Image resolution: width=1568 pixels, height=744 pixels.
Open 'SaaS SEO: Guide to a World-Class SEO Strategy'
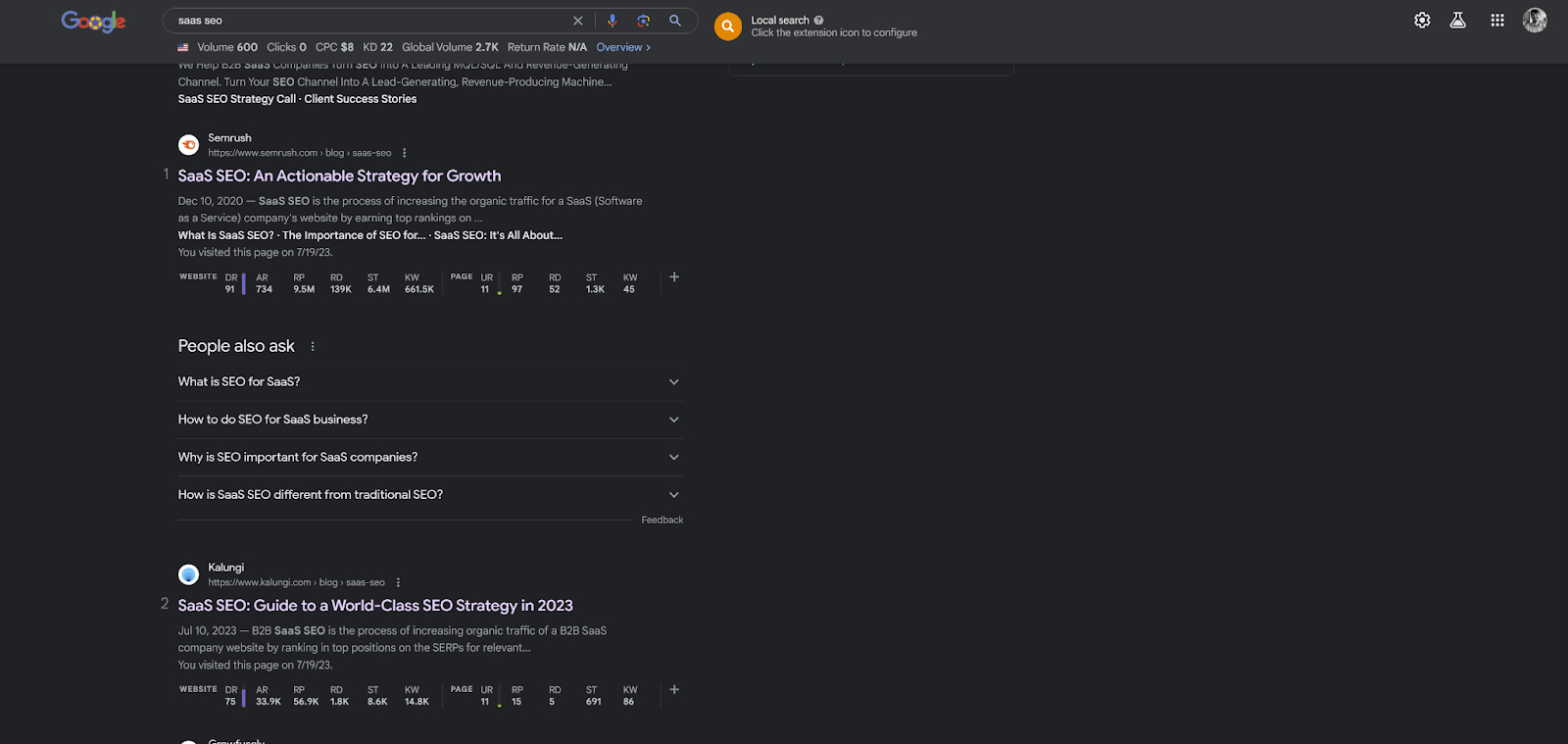tap(375, 606)
